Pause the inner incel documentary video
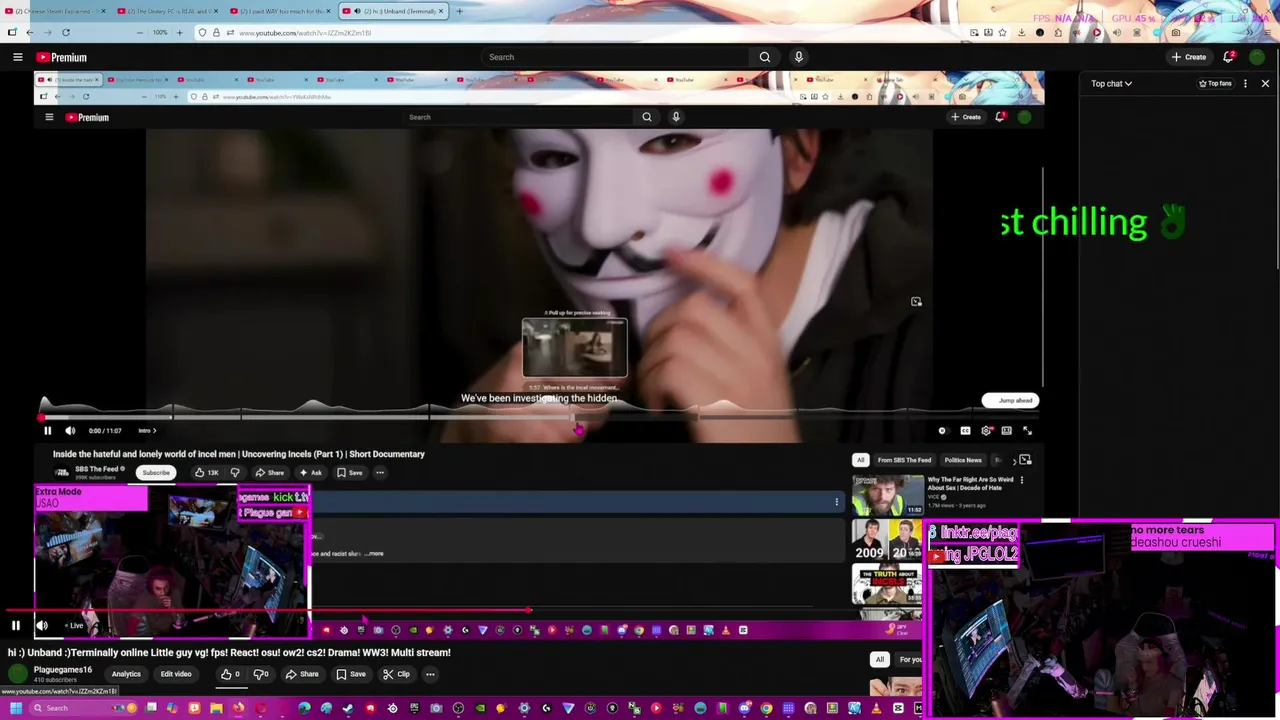The image size is (1280, 720). (x=47, y=430)
